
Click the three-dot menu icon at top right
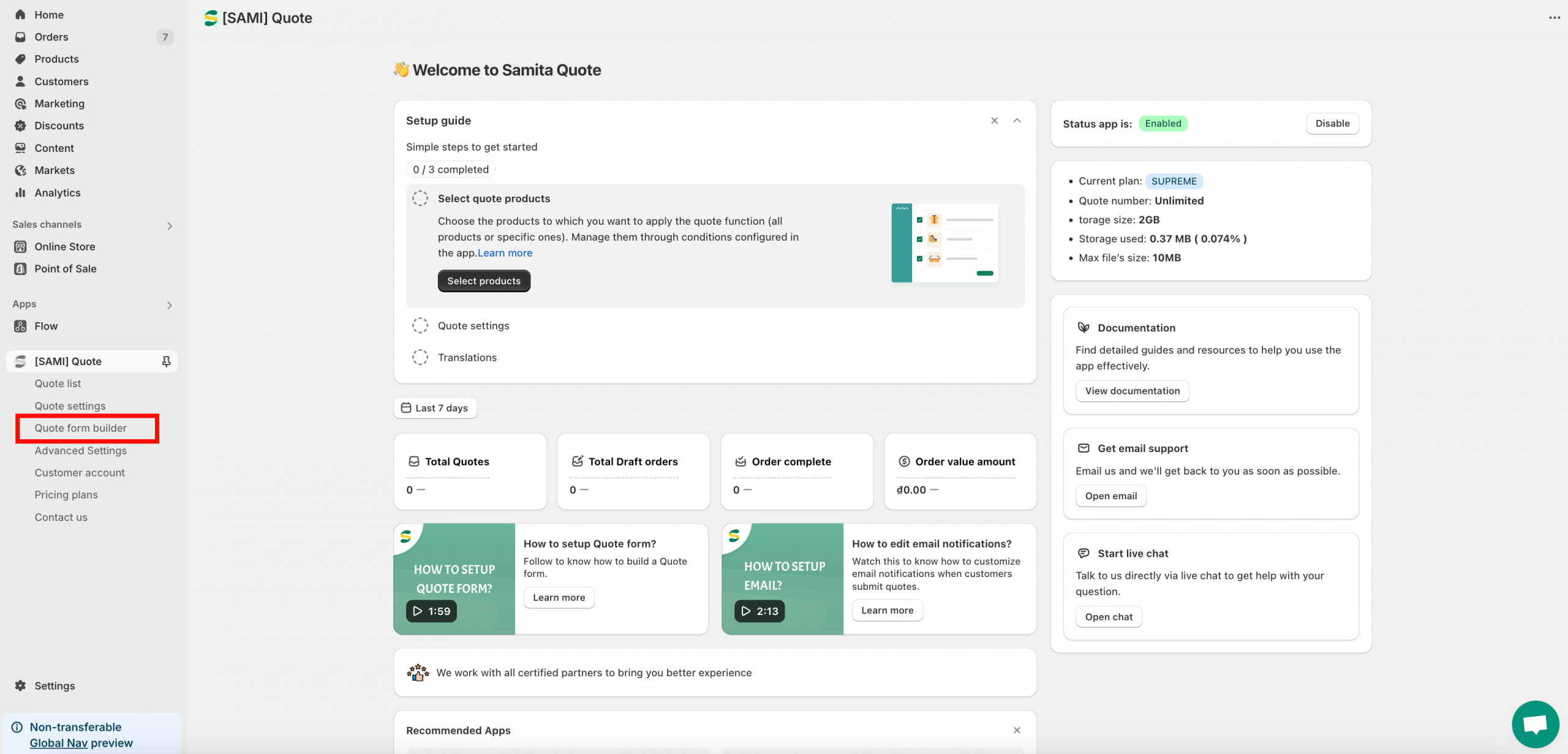(x=1555, y=18)
